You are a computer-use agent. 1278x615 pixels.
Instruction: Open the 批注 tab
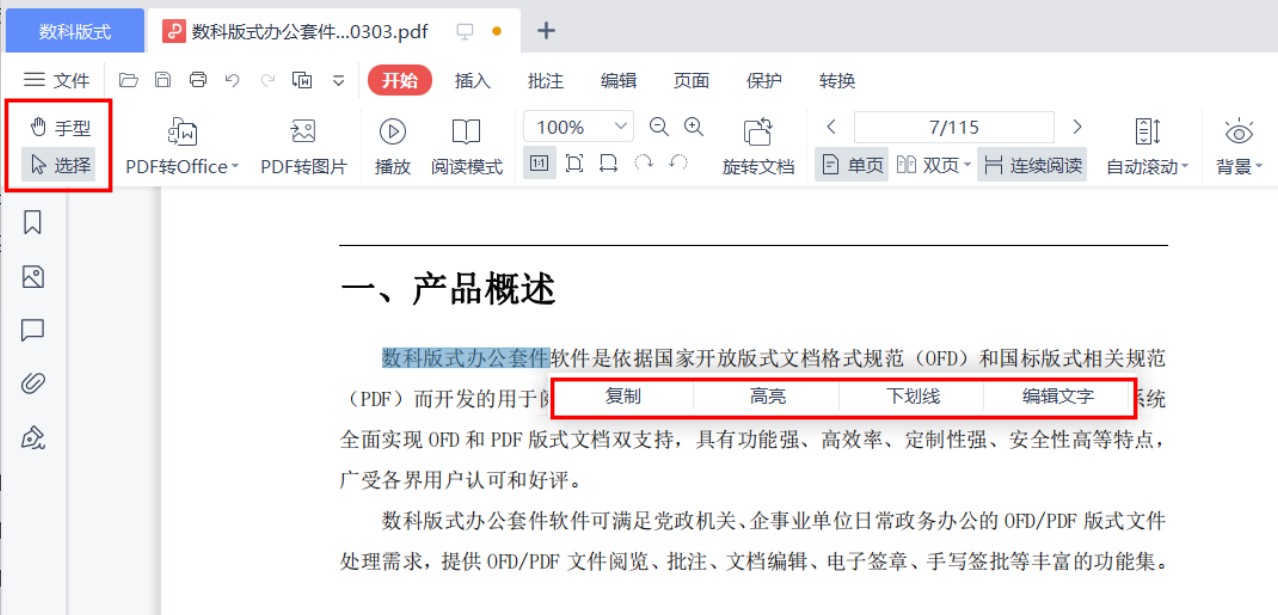click(x=546, y=81)
